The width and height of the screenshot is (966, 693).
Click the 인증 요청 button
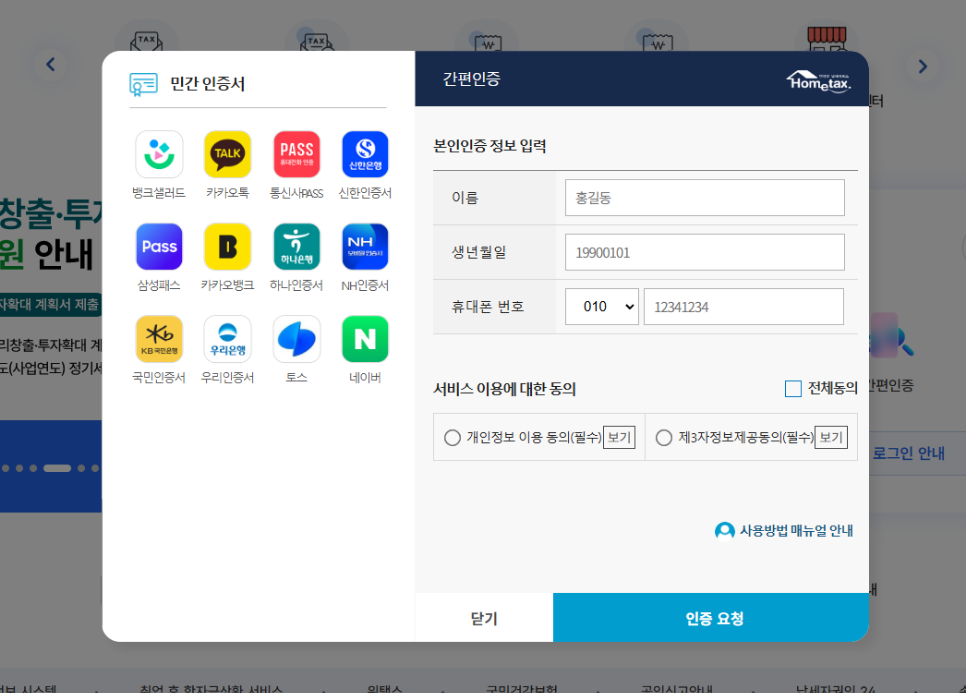click(x=711, y=618)
